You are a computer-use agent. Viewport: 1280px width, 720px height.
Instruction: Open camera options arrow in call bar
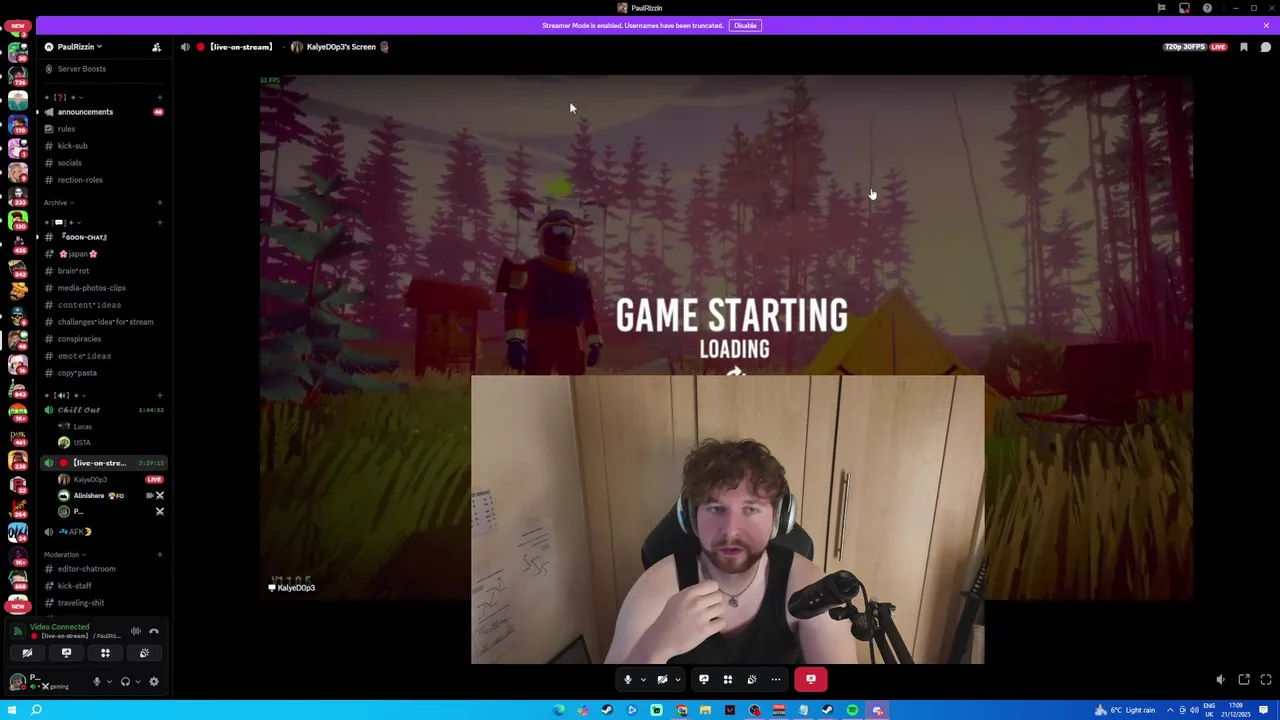(677, 680)
